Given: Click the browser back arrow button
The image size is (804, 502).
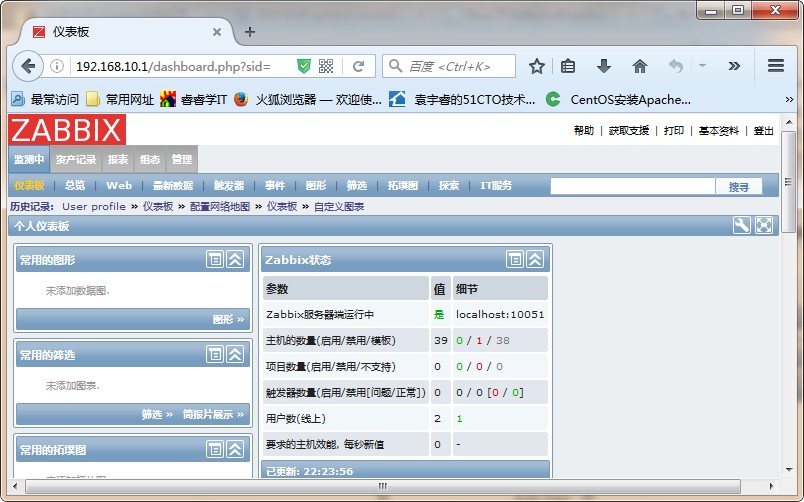Looking at the screenshot, I should [x=28, y=66].
